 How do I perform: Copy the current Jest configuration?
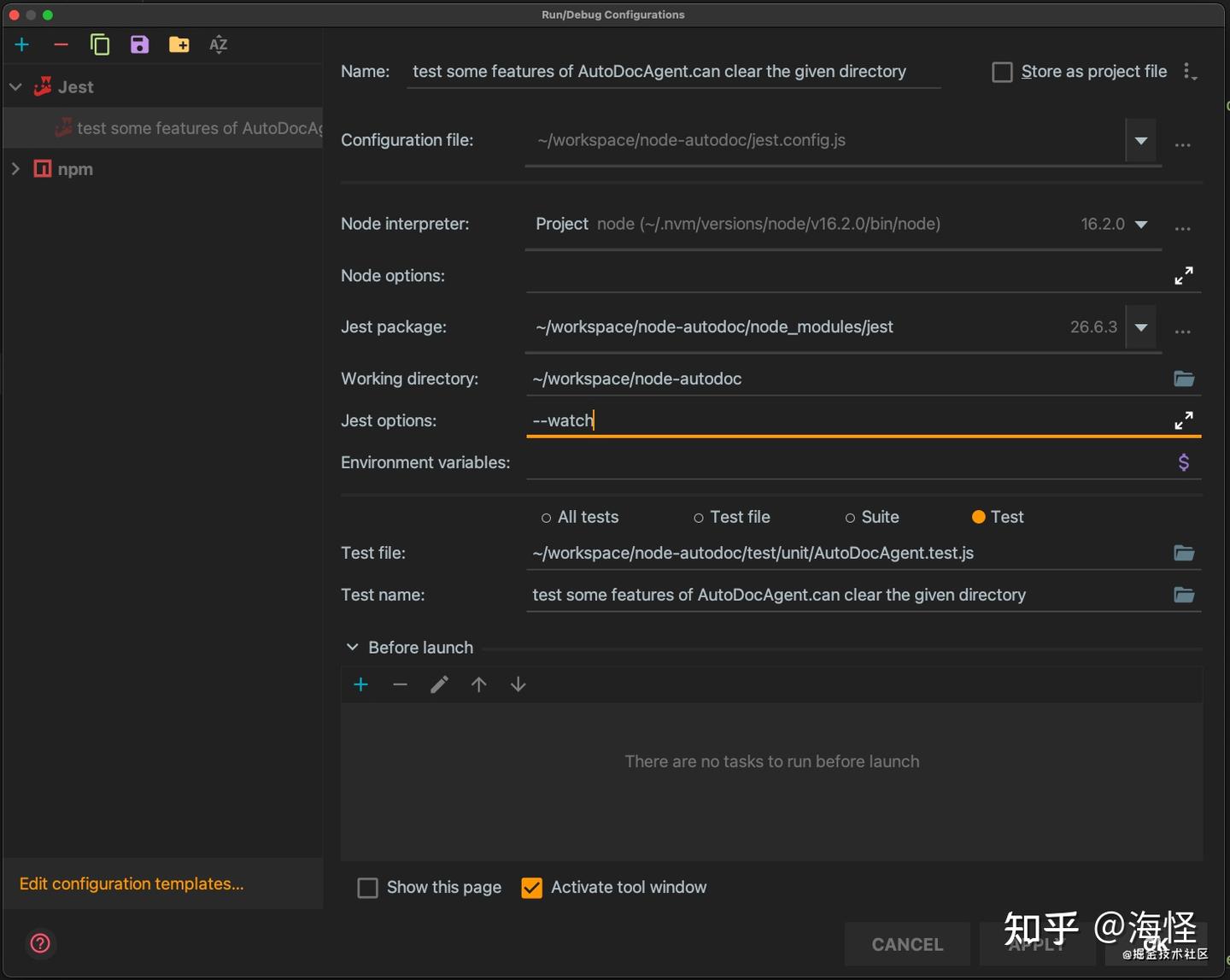click(100, 44)
